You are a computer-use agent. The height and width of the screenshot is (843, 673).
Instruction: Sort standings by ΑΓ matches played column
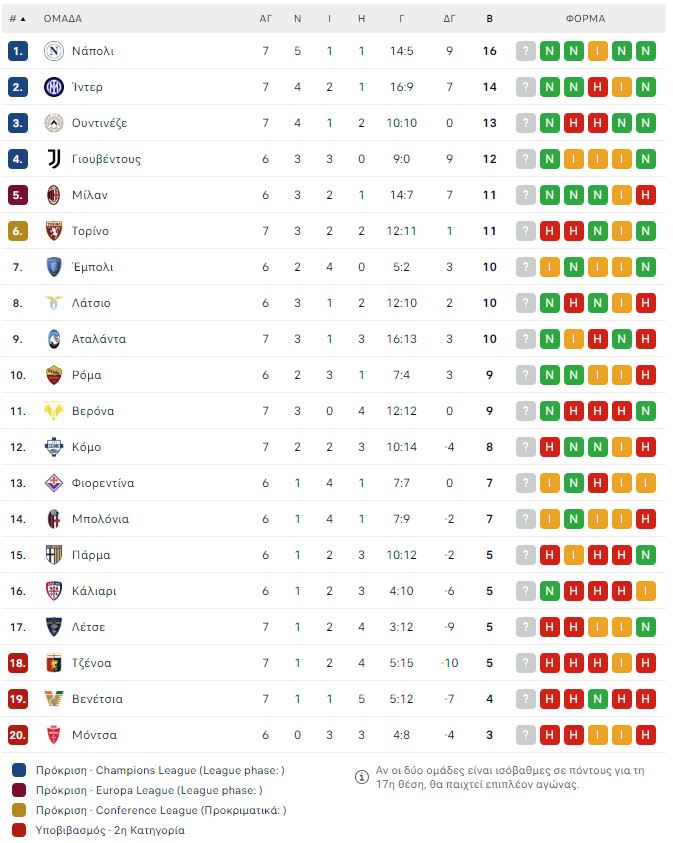(x=266, y=18)
